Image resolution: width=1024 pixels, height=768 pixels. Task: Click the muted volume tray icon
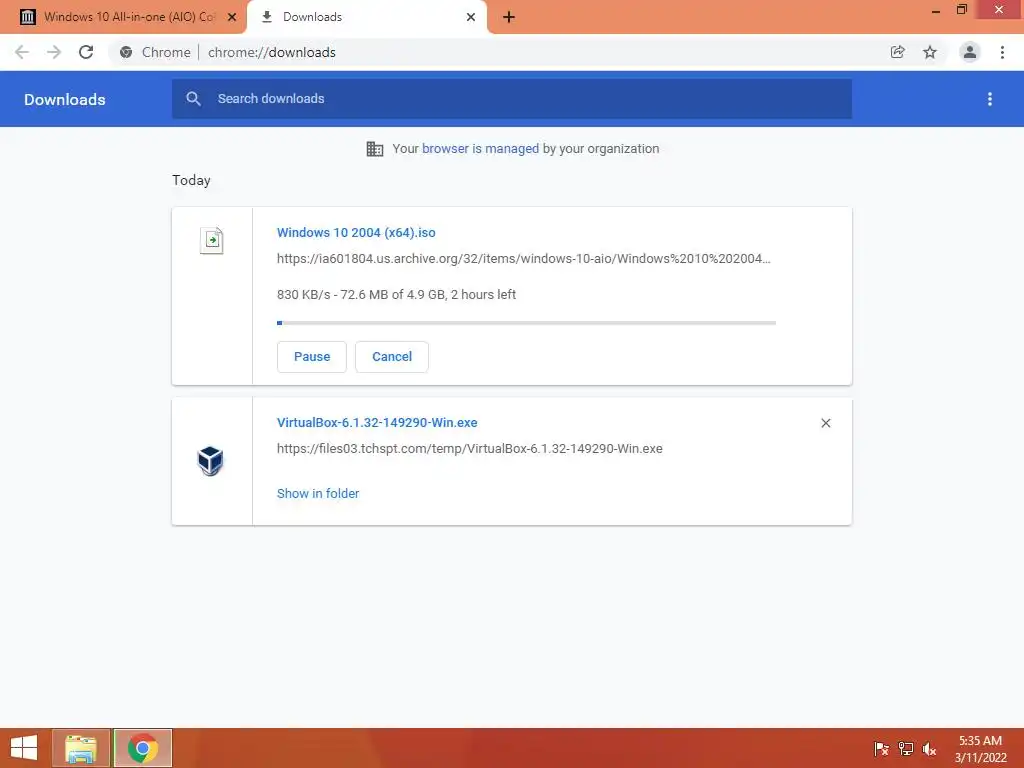929,748
